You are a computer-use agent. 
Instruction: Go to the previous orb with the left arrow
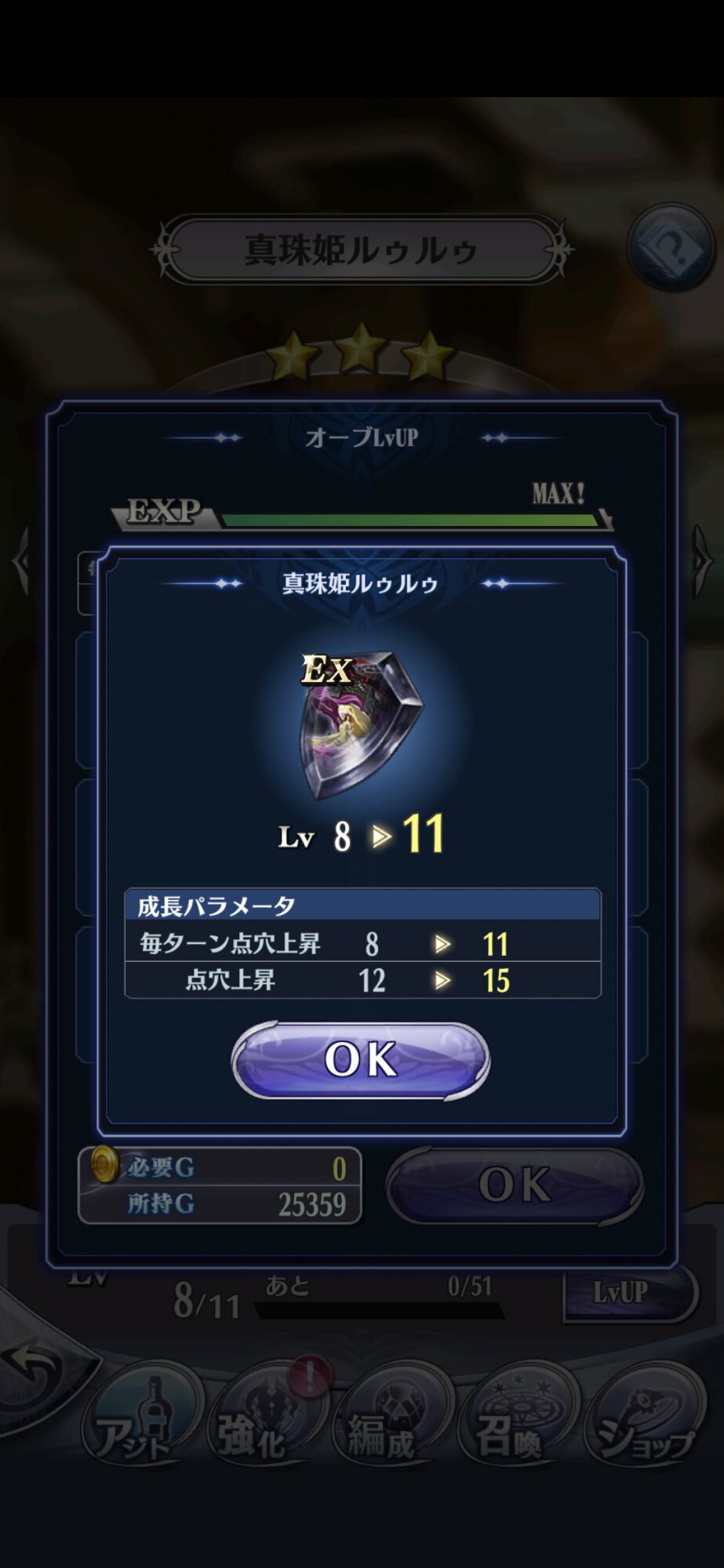point(21,560)
